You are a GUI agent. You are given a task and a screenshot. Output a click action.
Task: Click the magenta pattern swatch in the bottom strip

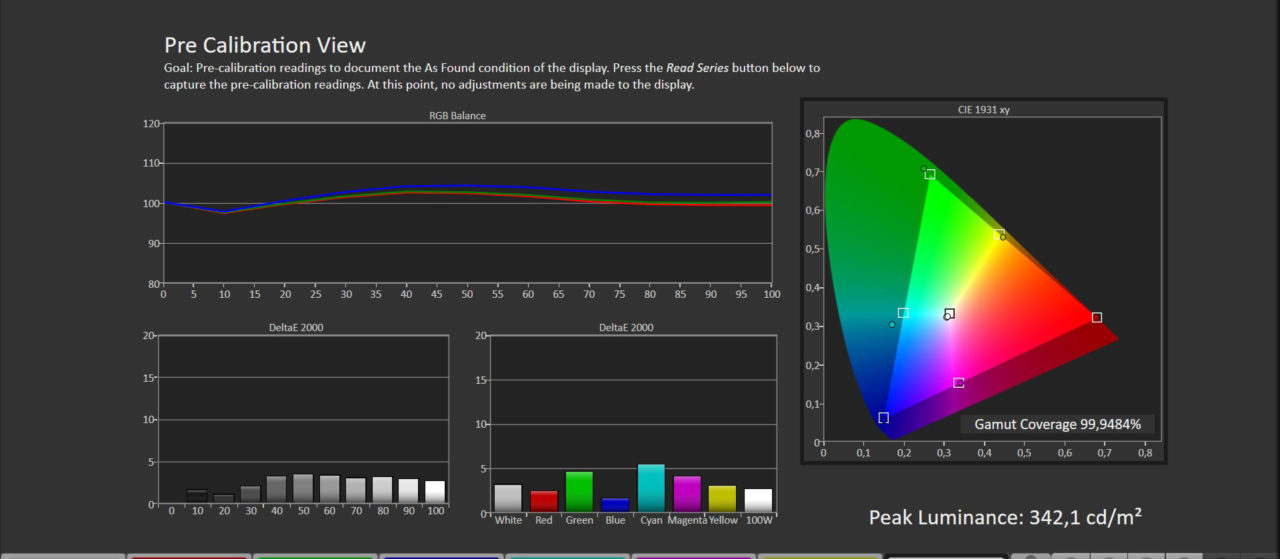click(x=693, y=556)
